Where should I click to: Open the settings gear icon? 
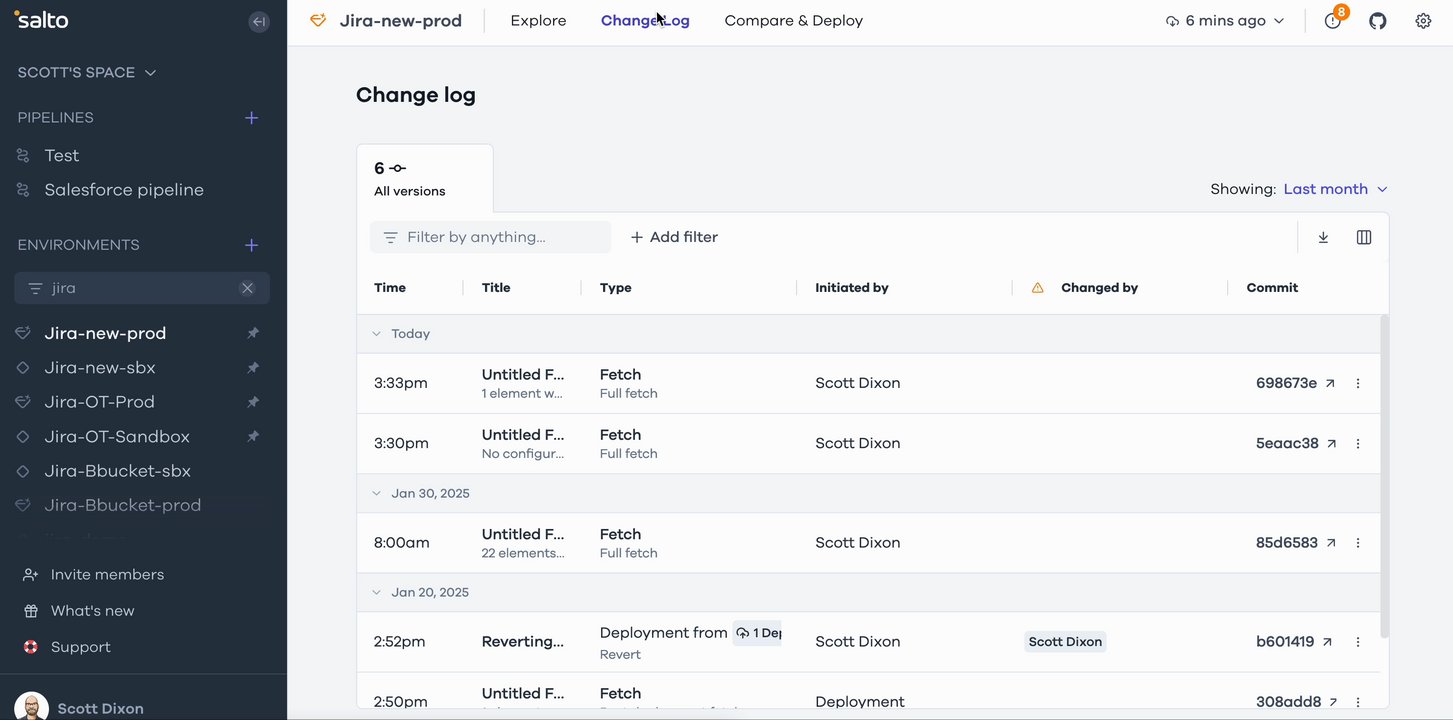coord(1423,21)
